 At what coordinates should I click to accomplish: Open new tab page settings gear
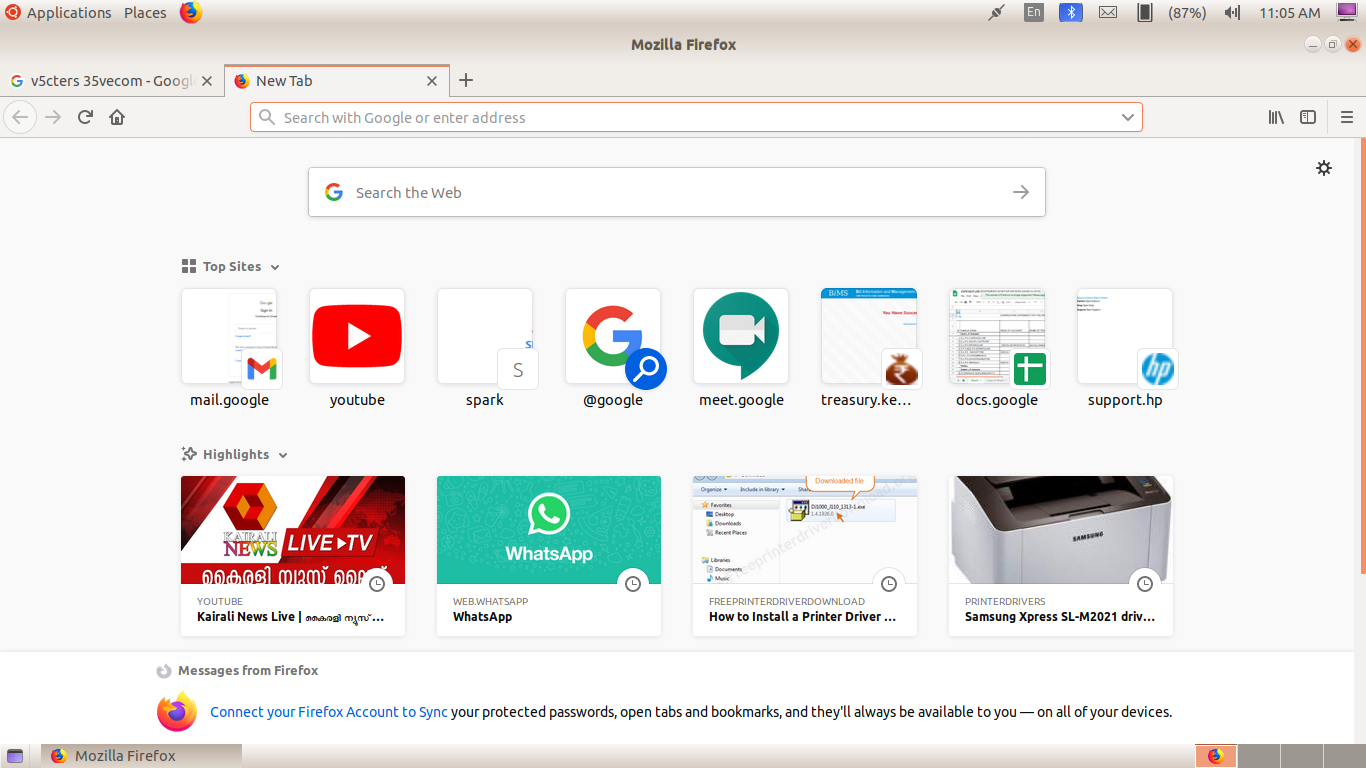[x=1323, y=168]
